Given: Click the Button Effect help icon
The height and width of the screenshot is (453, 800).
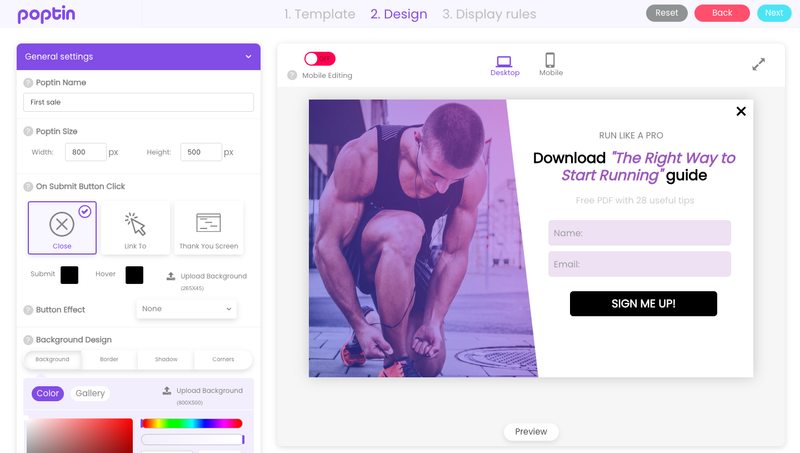Looking at the screenshot, I should 28,310.
